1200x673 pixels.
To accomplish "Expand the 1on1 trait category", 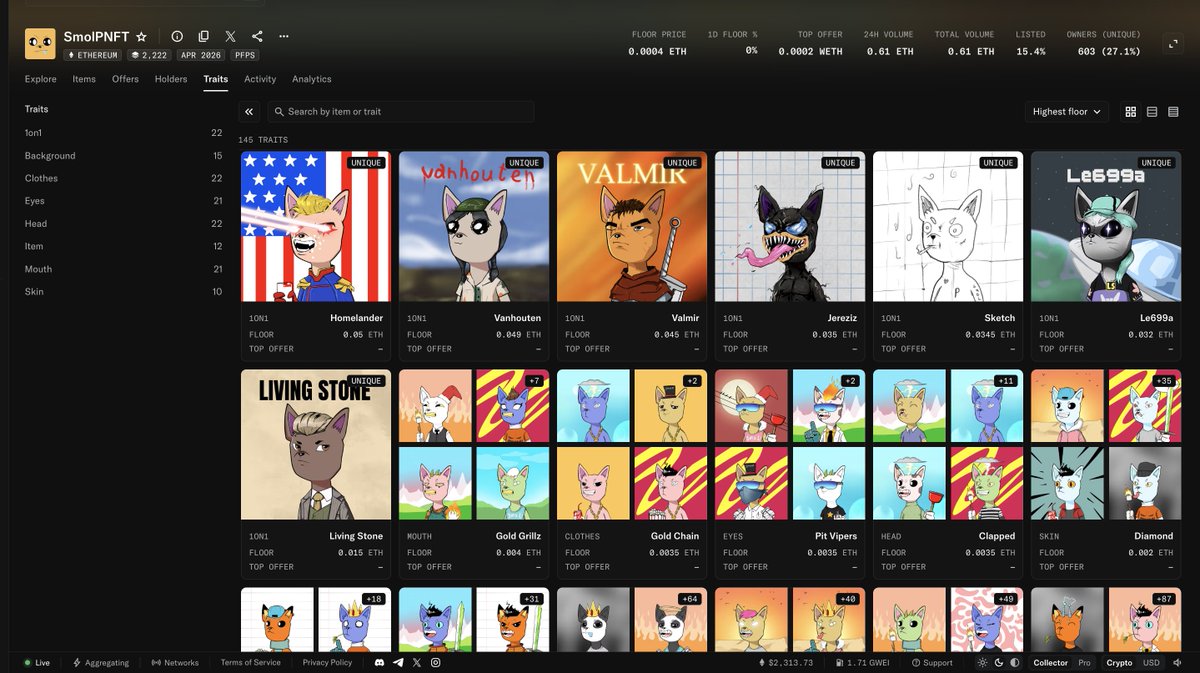I will click(123, 133).
